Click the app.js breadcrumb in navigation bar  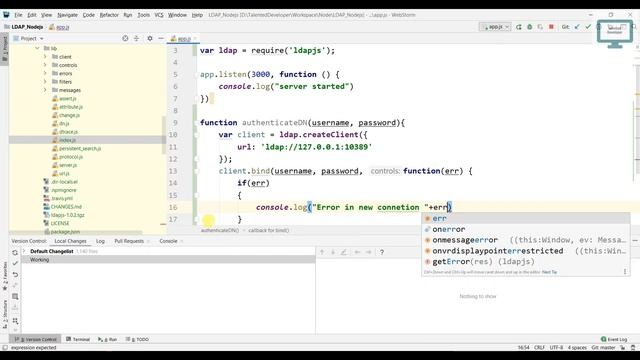[x=59, y=27]
